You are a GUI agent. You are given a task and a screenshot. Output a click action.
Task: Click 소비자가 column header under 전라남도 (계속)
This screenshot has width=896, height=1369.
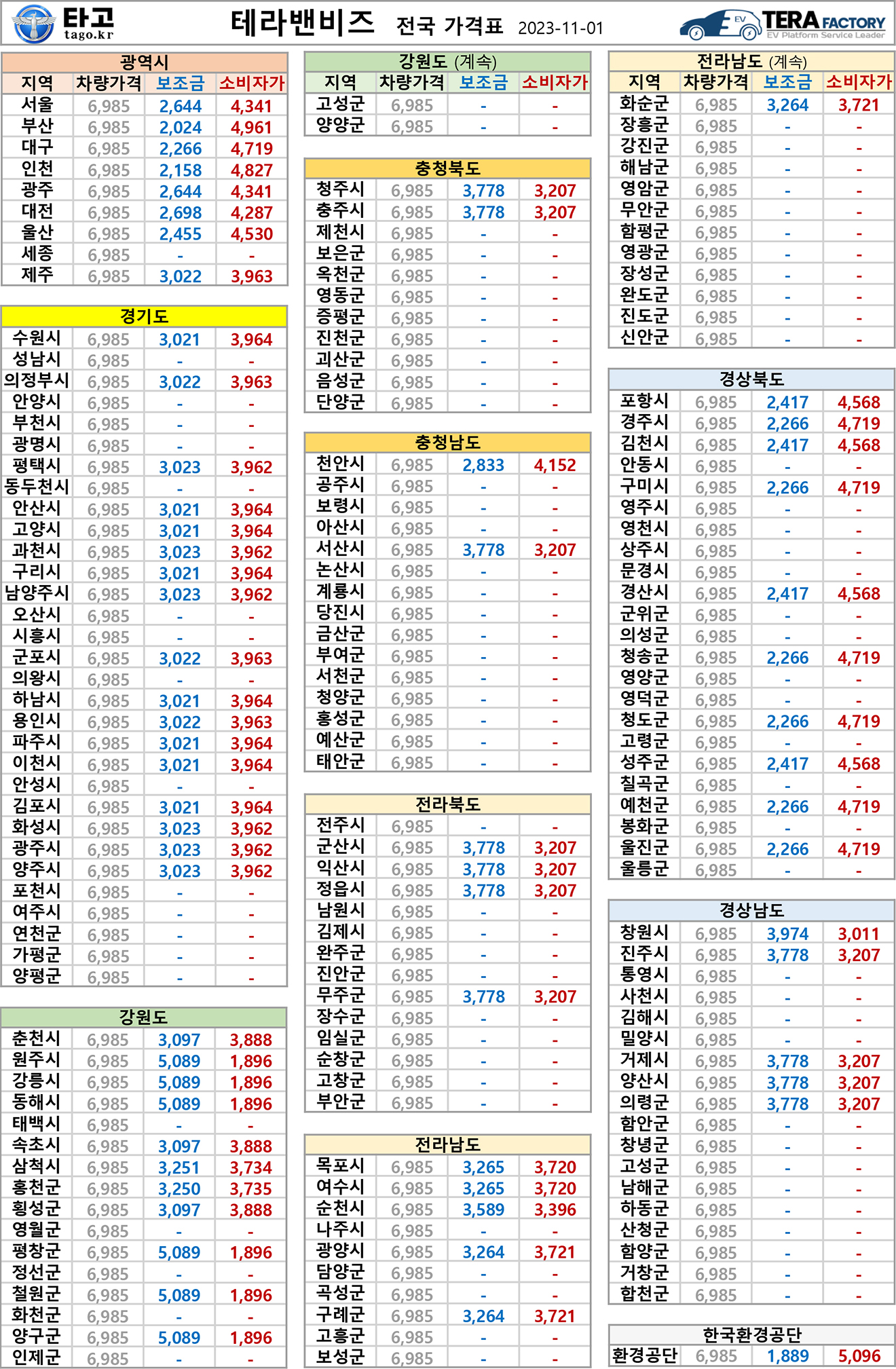point(859,82)
